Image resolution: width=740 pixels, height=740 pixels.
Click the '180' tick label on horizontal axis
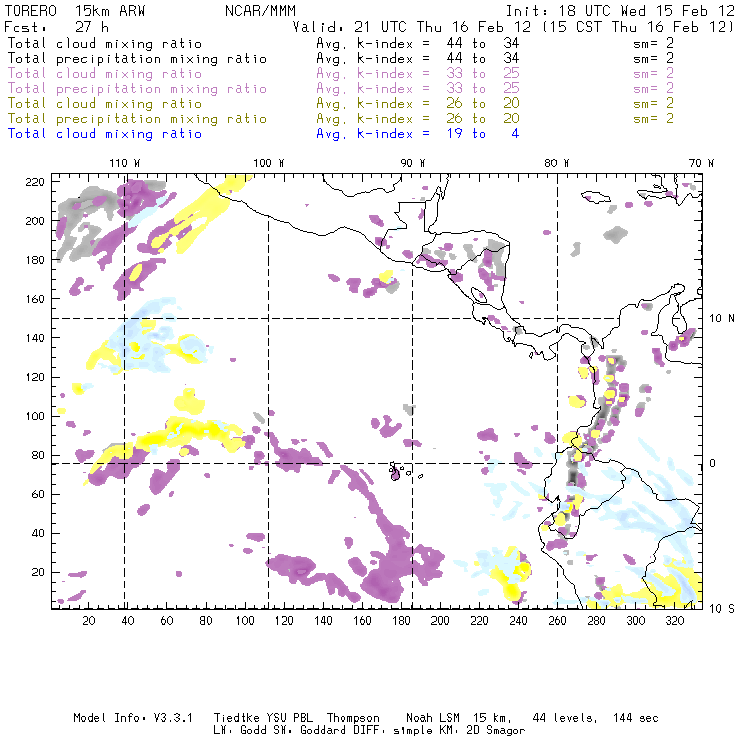pyautogui.click(x=401, y=621)
